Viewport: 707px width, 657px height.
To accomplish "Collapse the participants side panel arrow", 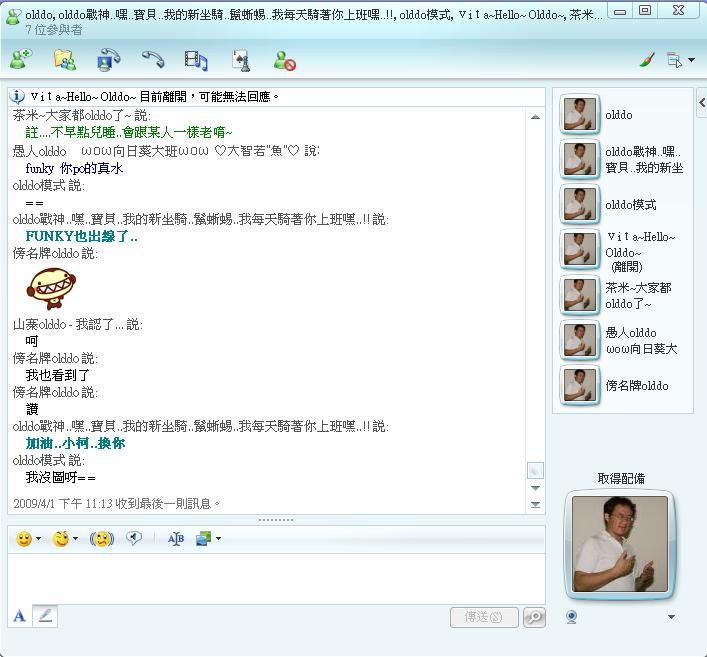I will click(702, 102).
